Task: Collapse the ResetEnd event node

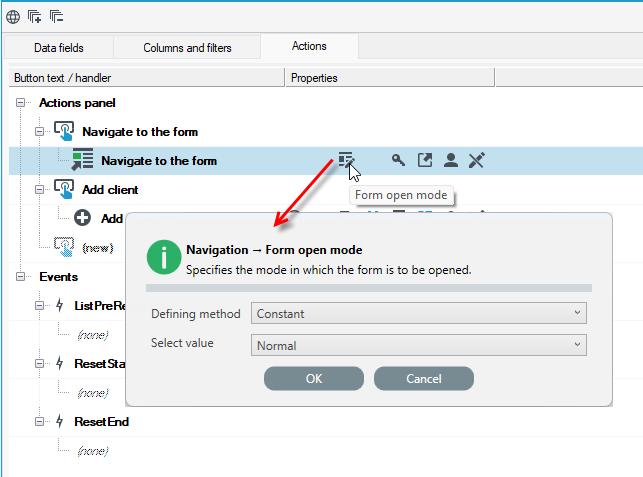Action: [39, 422]
